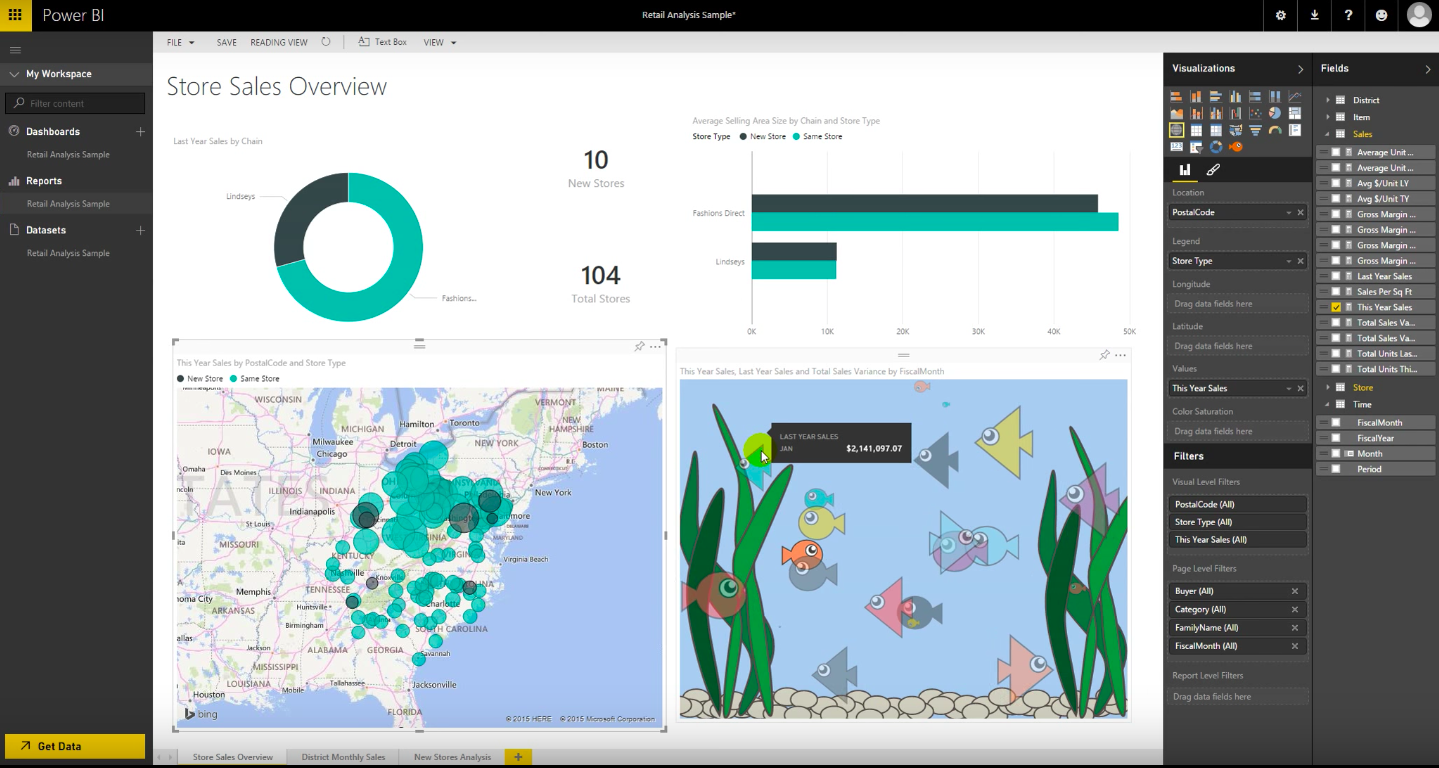
Task: Remove the Buyer page level filter
Action: (1295, 591)
